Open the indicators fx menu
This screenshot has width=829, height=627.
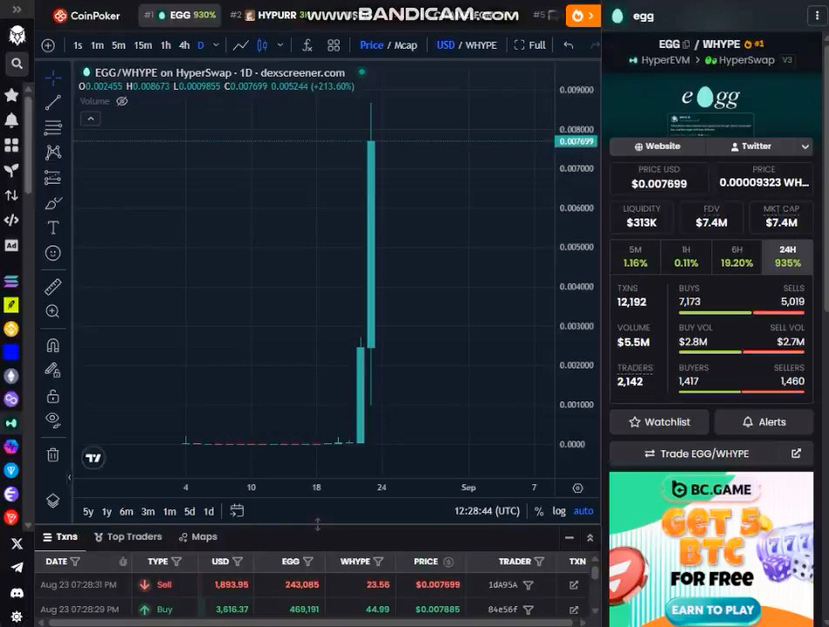pos(307,45)
